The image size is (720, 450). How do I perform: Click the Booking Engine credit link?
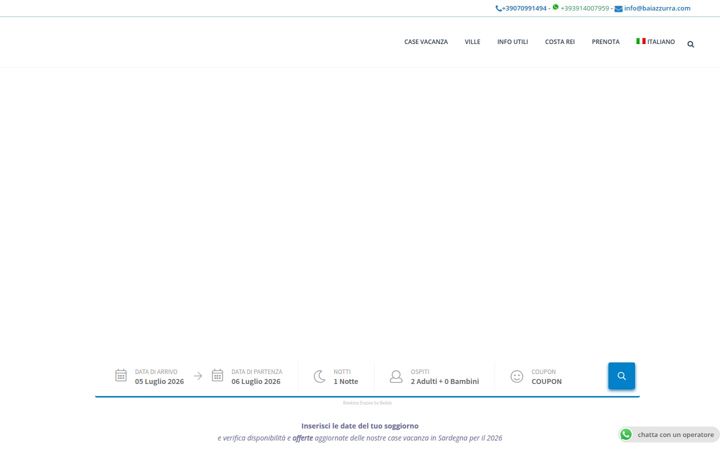click(x=367, y=403)
